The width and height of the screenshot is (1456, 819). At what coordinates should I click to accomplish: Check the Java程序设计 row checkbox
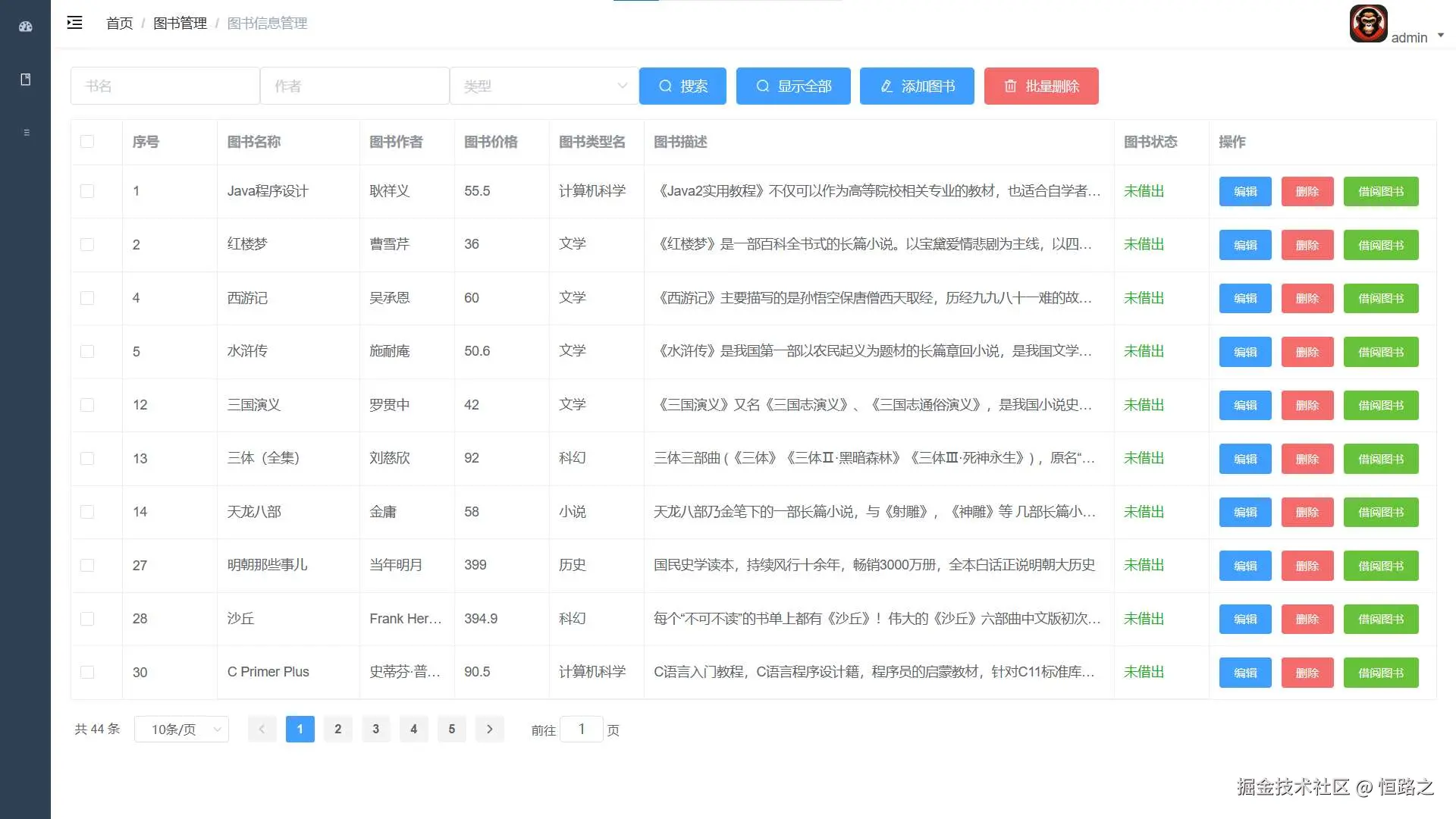[x=87, y=191]
